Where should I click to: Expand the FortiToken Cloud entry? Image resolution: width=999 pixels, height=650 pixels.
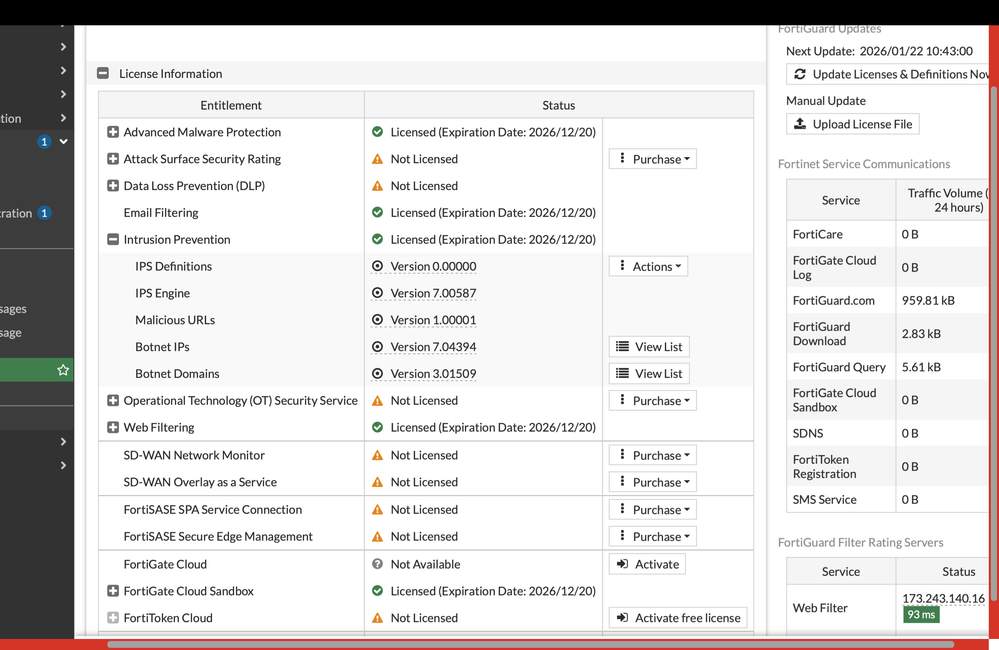pyautogui.click(x=113, y=618)
